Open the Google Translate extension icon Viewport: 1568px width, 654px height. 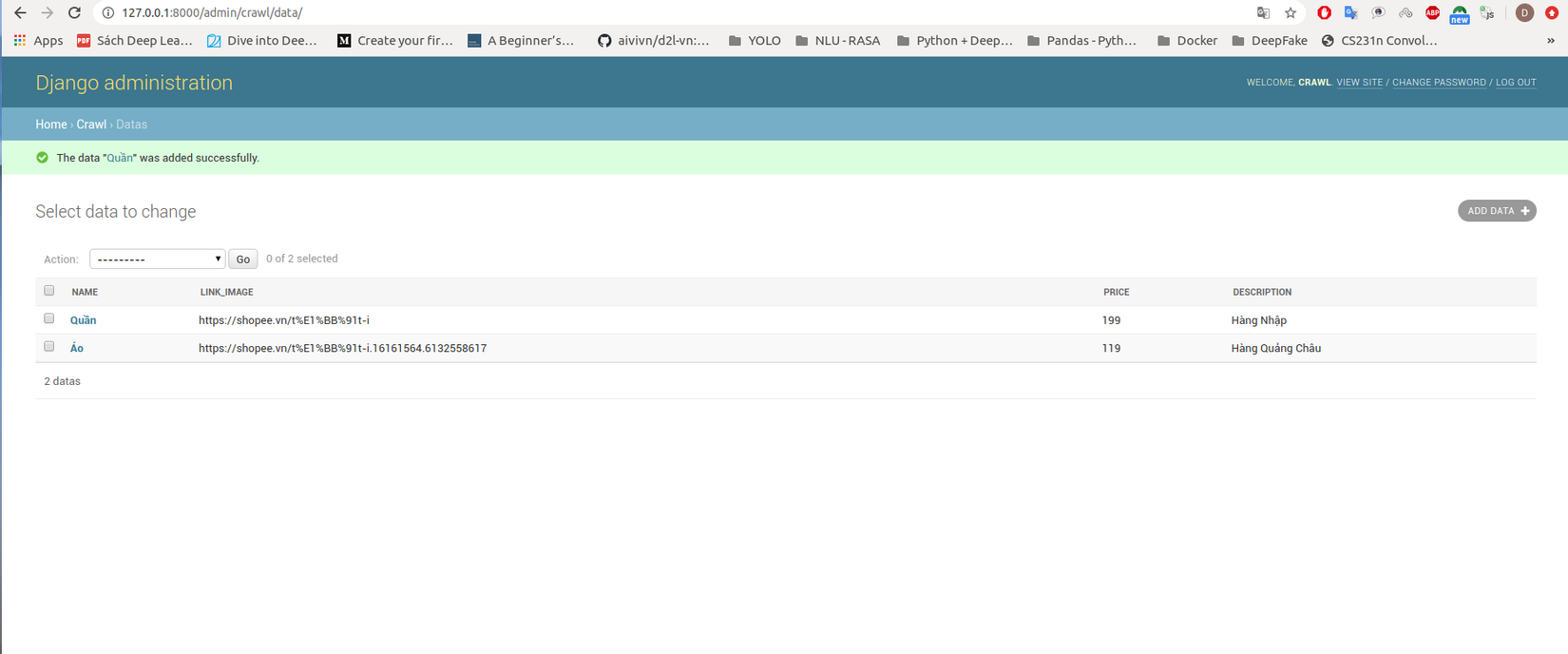point(1350,13)
